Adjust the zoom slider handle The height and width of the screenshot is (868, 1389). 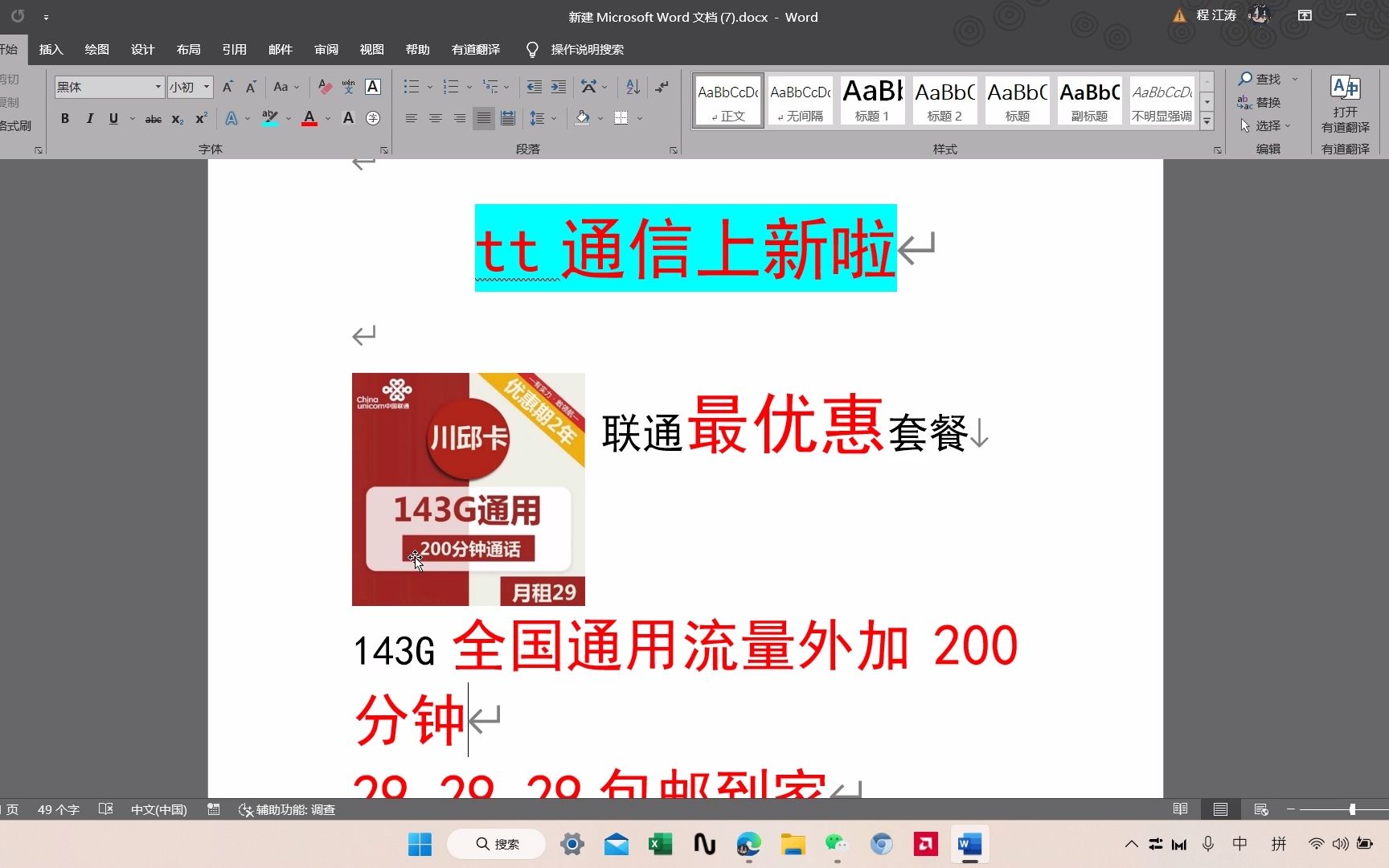click(x=1352, y=809)
